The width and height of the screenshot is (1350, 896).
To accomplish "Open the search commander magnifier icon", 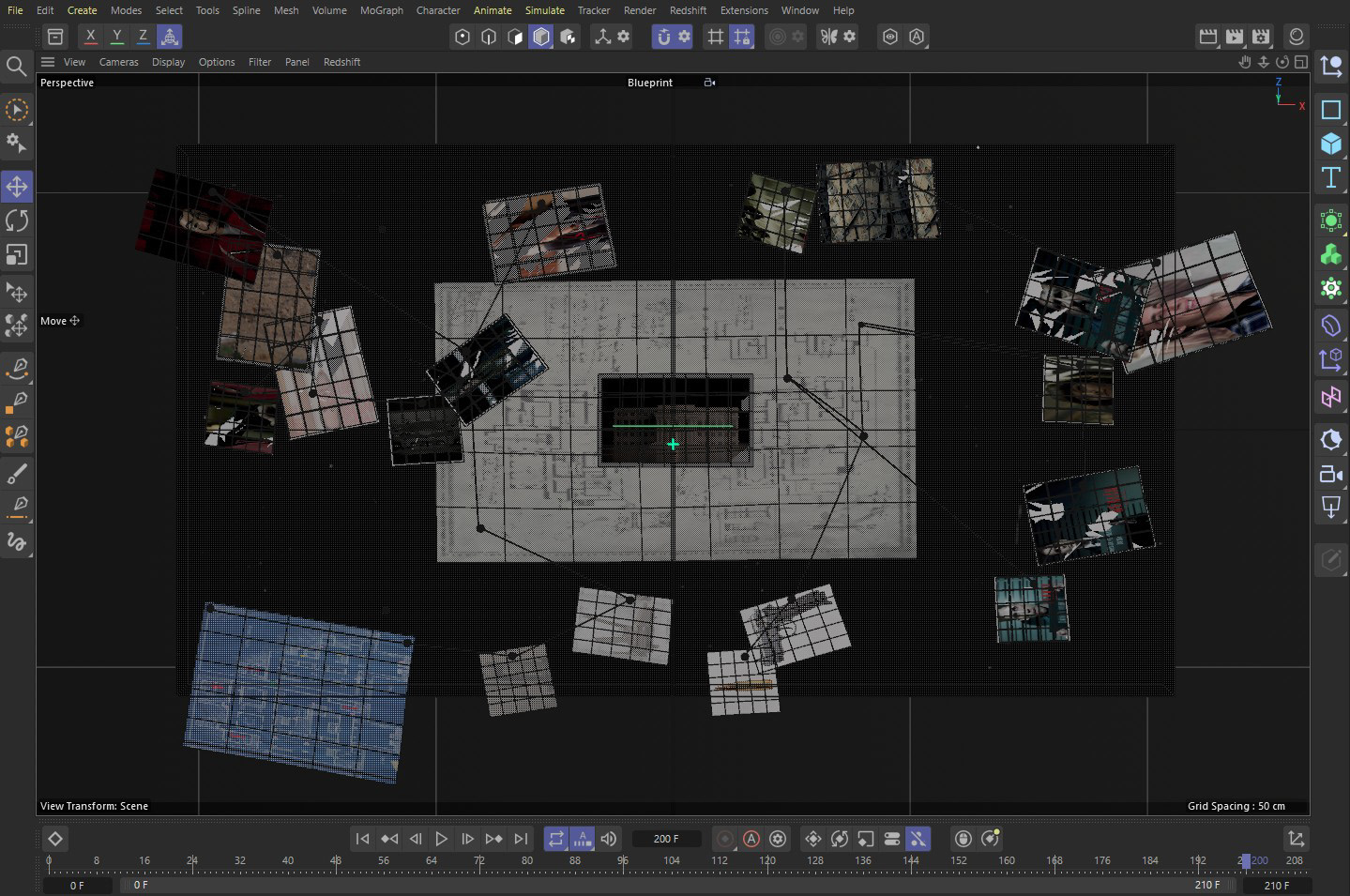I will (16, 67).
